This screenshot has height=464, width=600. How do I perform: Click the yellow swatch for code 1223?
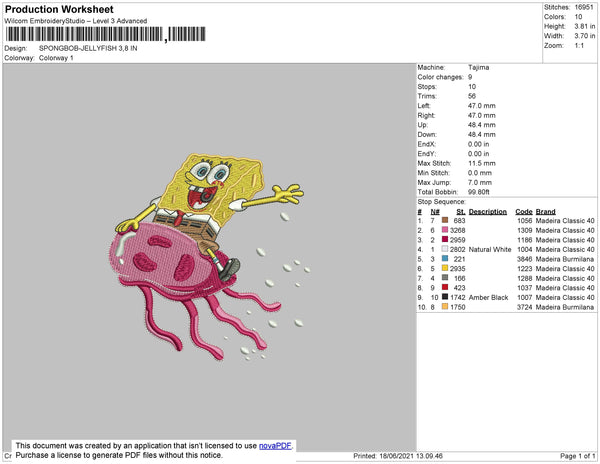(x=445, y=268)
